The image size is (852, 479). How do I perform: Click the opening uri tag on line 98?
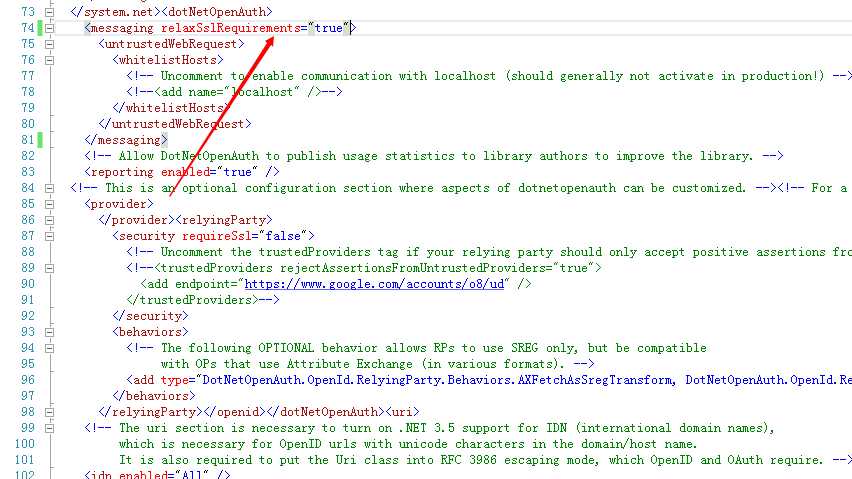(402, 412)
